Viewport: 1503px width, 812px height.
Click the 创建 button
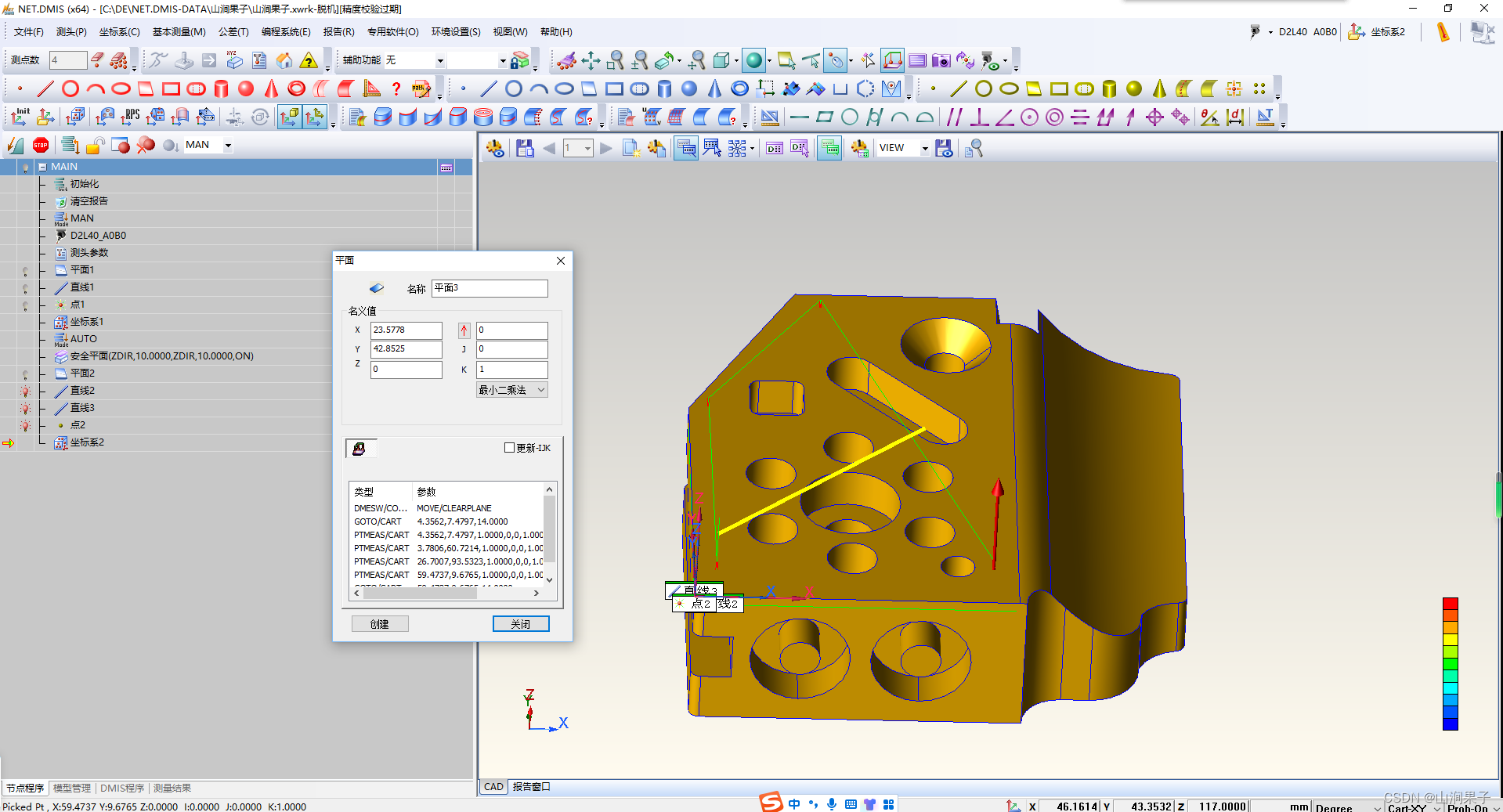tap(380, 624)
